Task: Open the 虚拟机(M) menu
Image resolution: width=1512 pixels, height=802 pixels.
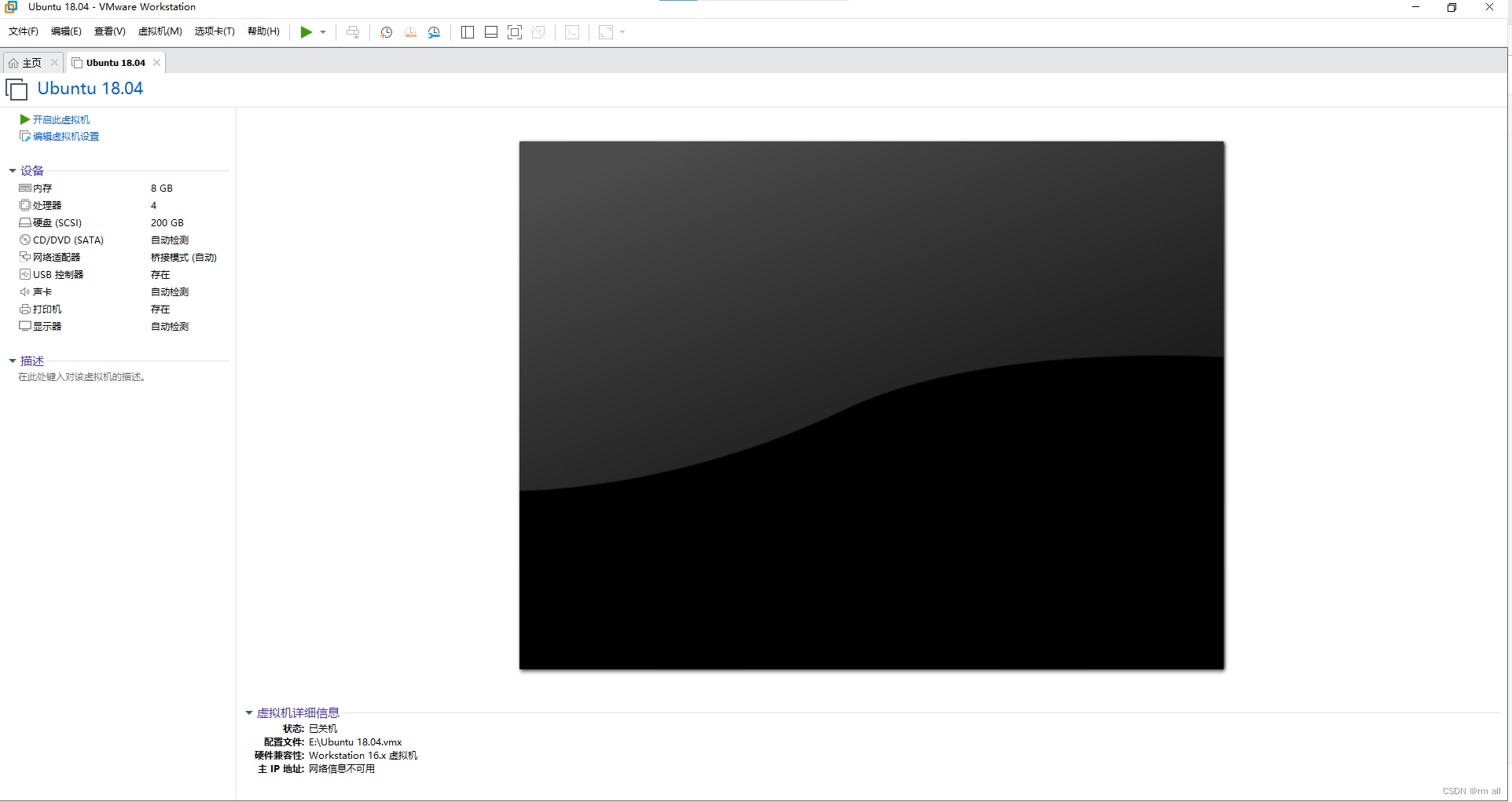Action: click(160, 31)
